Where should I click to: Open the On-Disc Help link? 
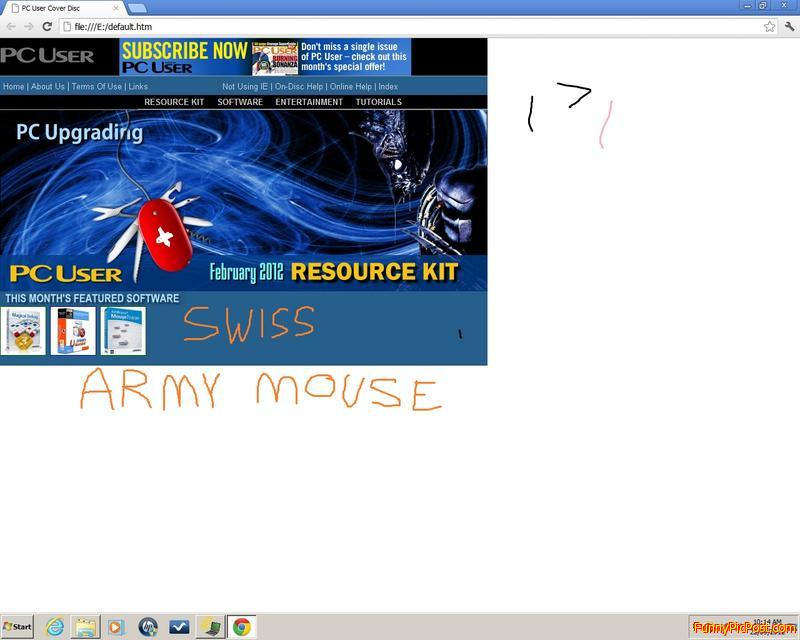tap(299, 86)
